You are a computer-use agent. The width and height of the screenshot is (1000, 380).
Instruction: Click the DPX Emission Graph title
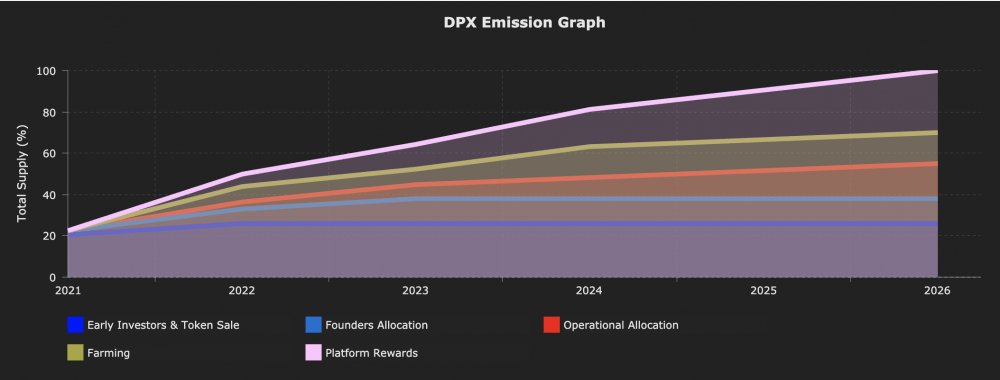[525, 22]
